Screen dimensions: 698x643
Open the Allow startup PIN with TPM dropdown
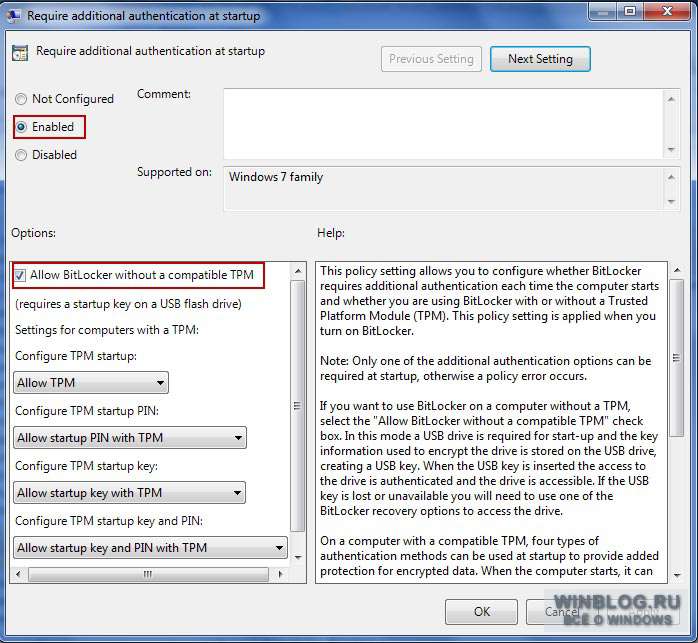point(130,438)
